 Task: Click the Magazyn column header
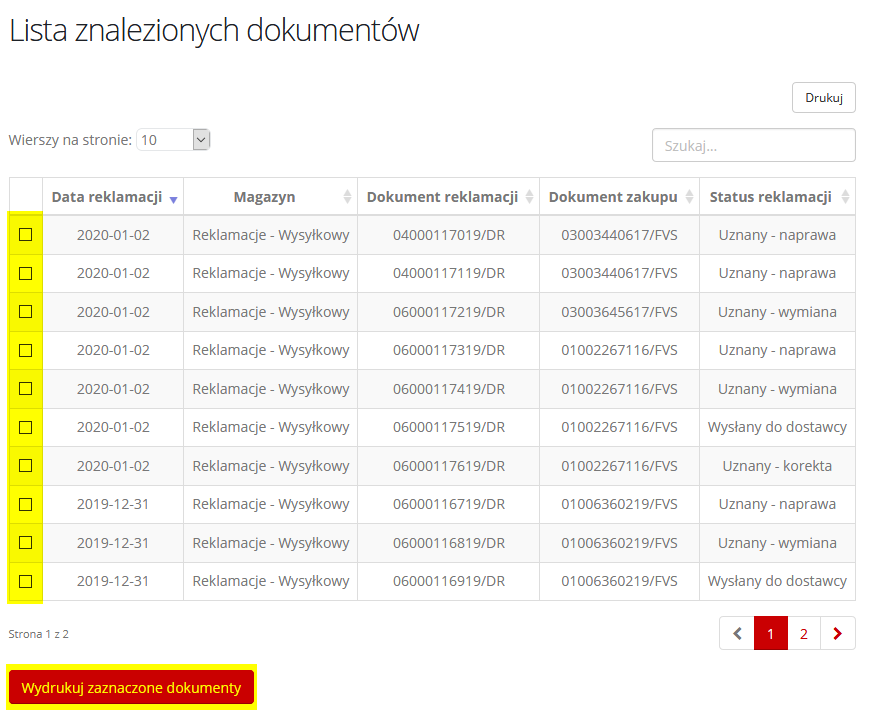coord(270,197)
